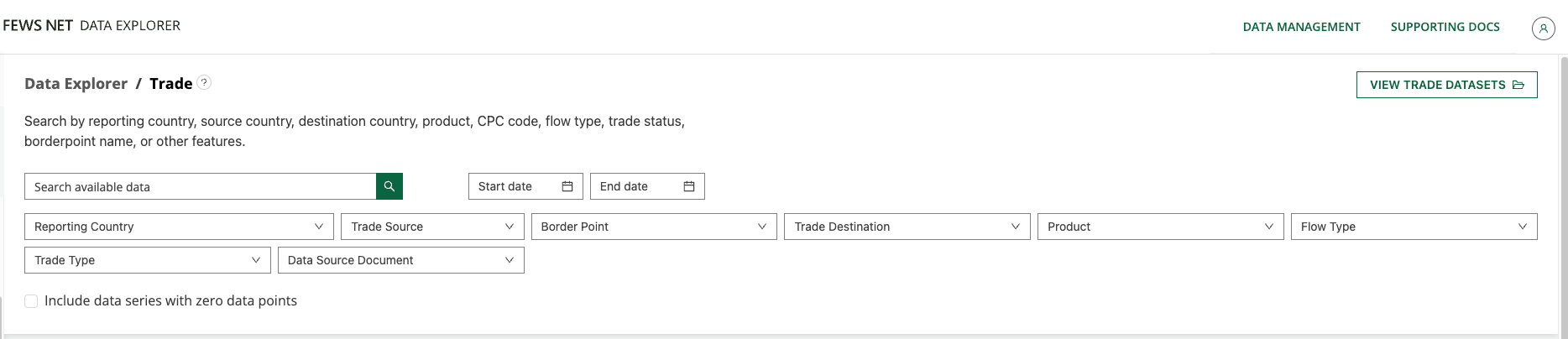The width and height of the screenshot is (1568, 339).
Task: Click the Trade help question mark icon
Action: tap(204, 82)
